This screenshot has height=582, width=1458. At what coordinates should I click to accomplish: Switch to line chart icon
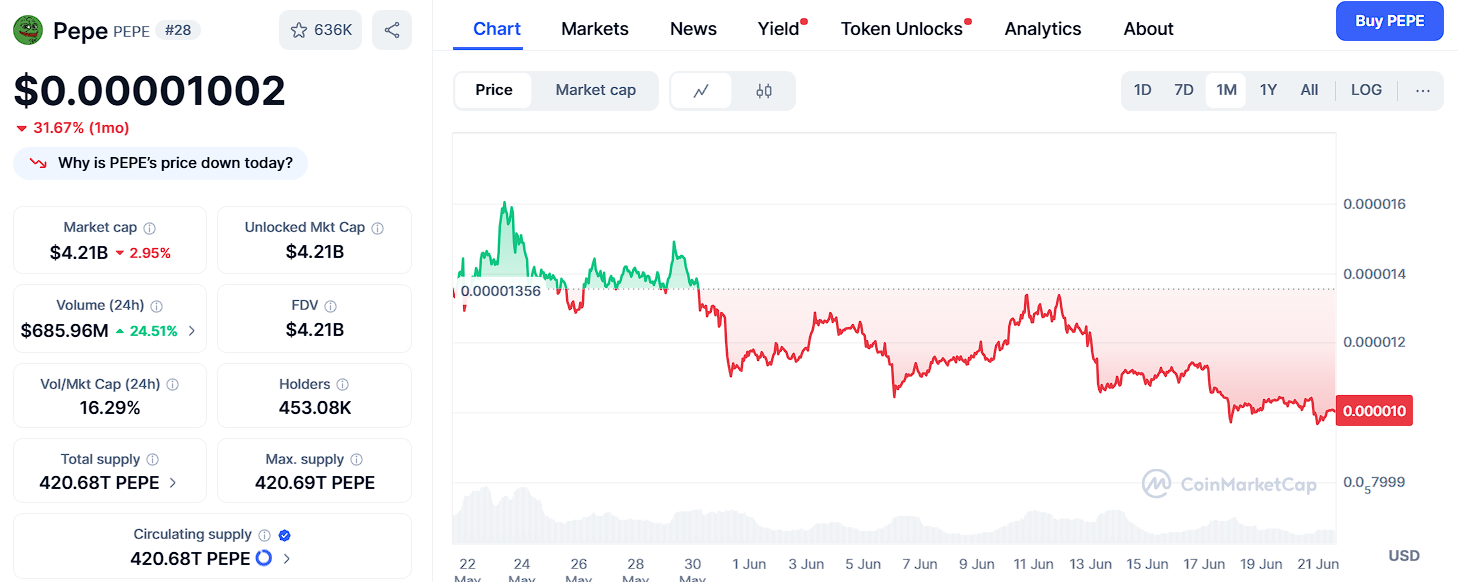[x=701, y=90]
